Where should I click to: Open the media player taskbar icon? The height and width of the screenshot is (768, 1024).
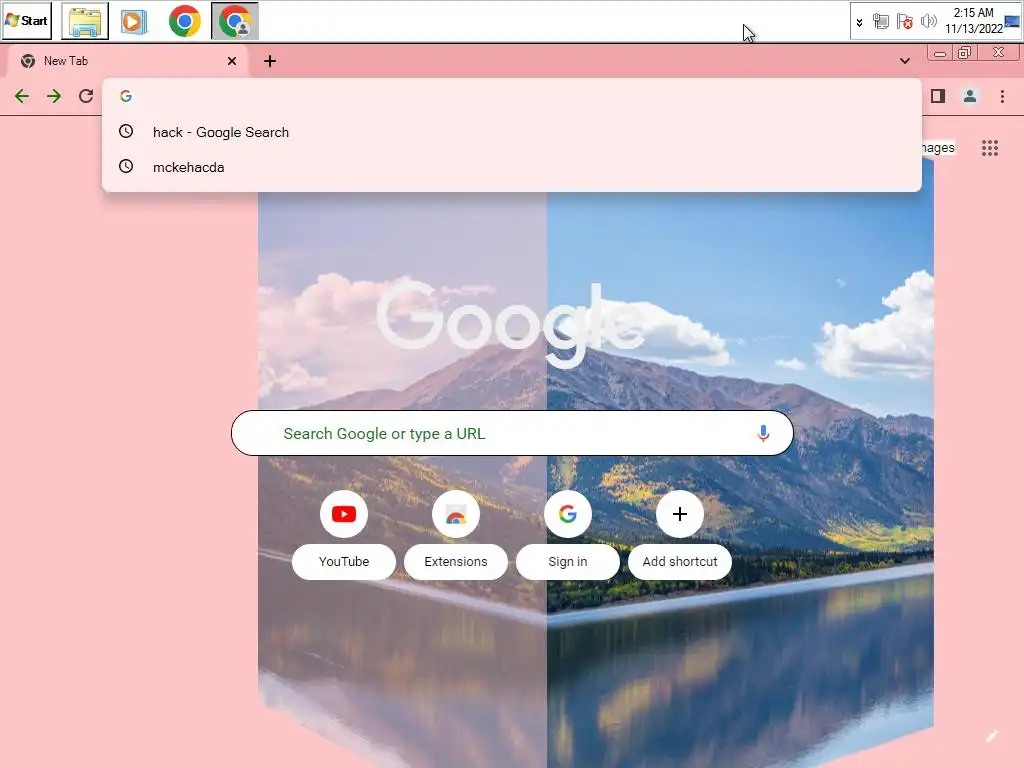click(x=133, y=21)
